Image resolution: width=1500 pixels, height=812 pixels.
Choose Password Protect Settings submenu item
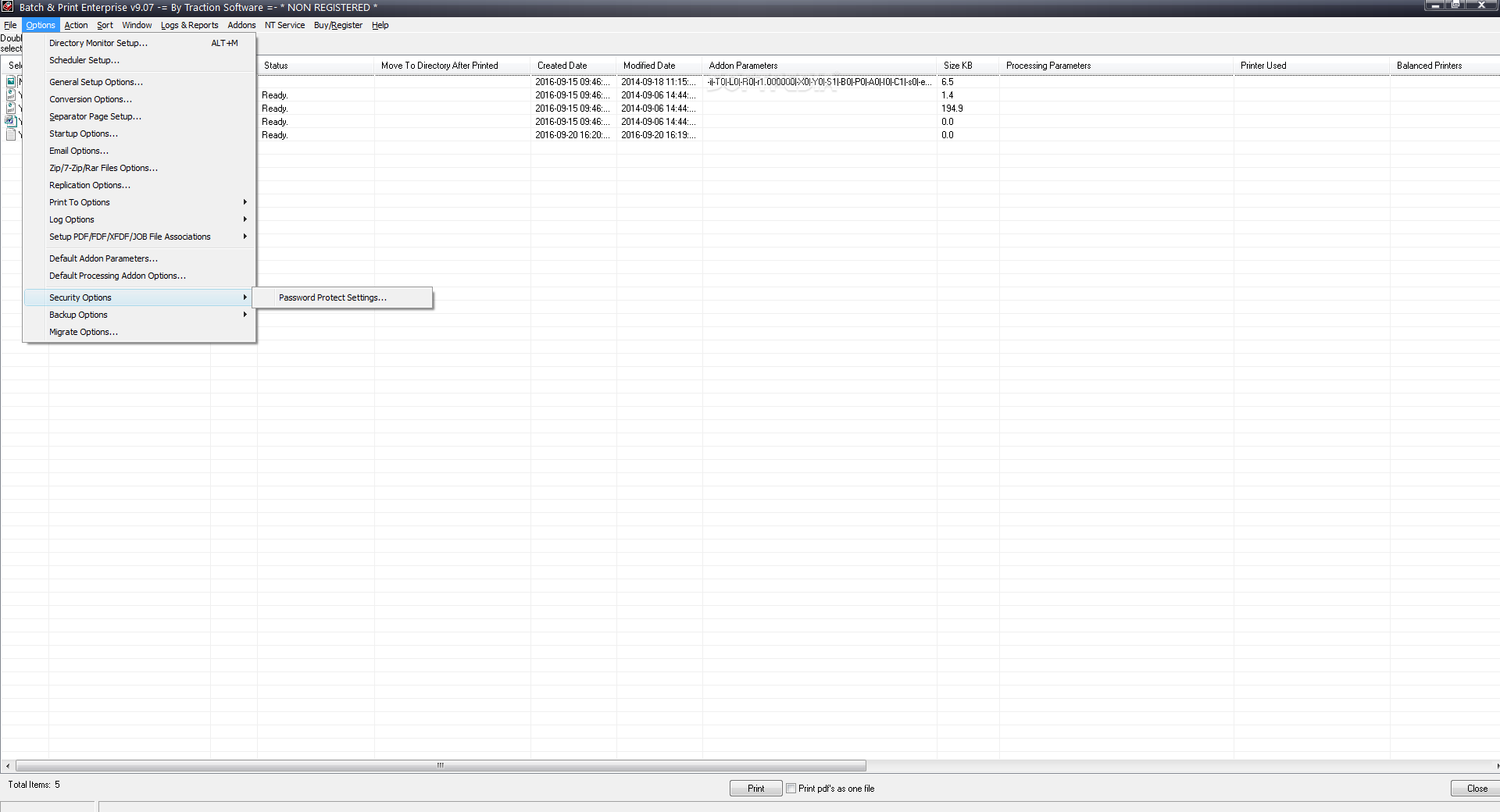pos(343,297)
